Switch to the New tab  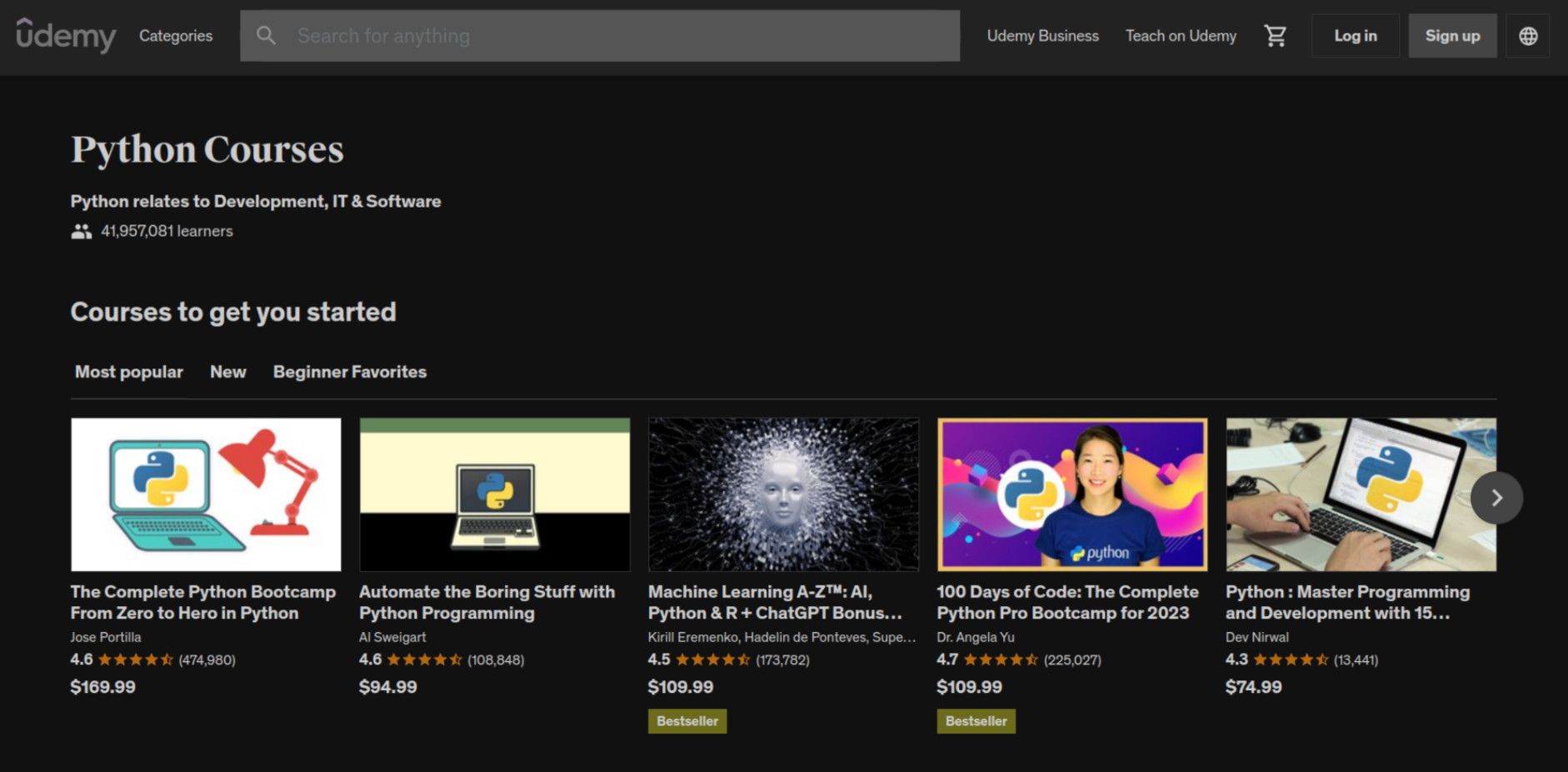tap(228, 372)
